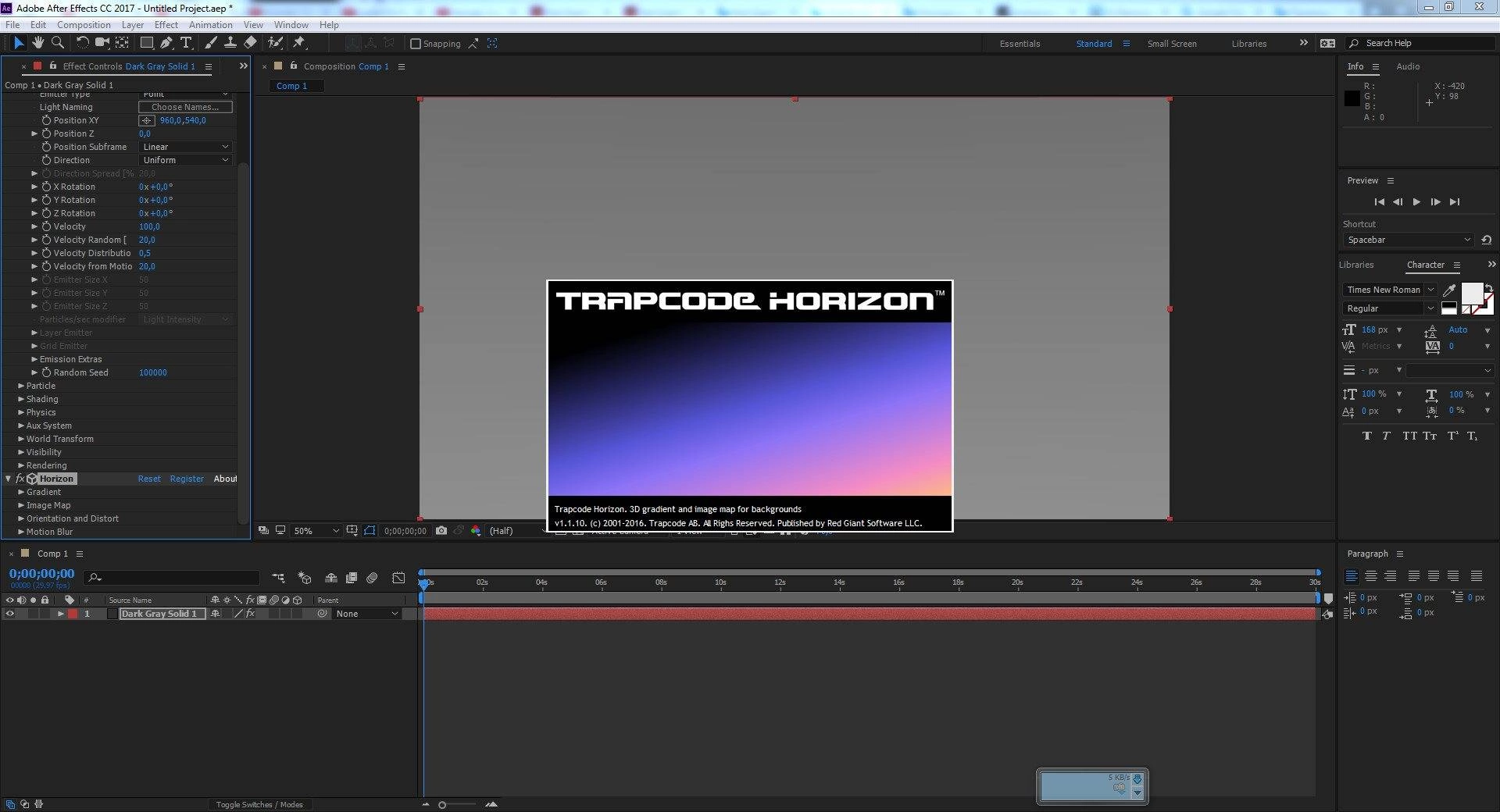Toggle the Horizontal Type workspace sync settings icon
The height and width of the screenshot is (812, 1500).
point(1327,44)
